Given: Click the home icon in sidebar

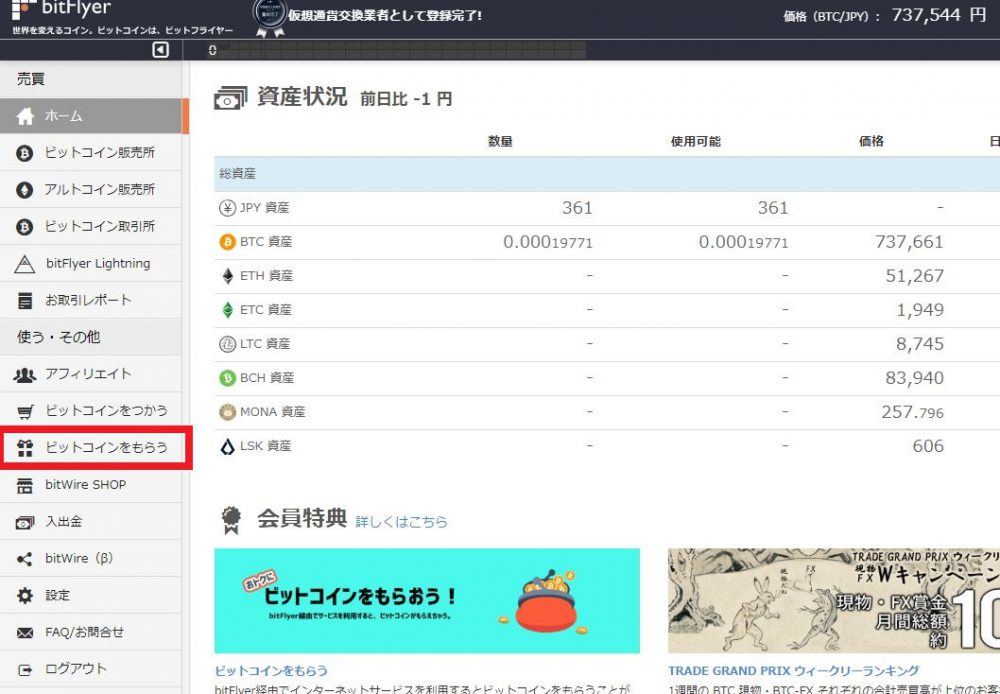Looking at the screenshot, I should [x=26, y=117].
